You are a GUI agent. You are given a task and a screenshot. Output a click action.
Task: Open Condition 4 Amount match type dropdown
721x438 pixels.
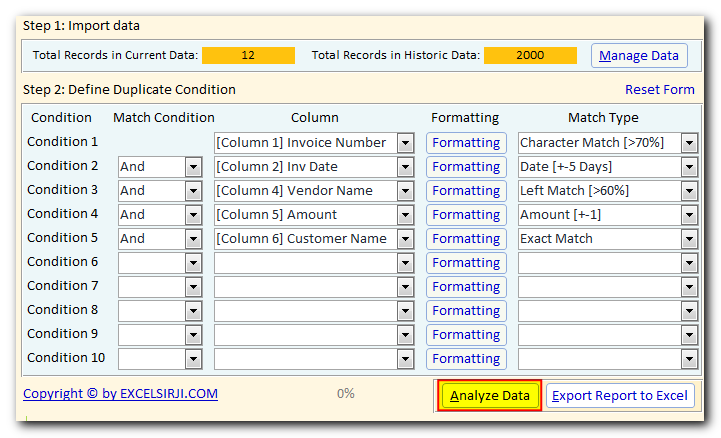[689, 215]
